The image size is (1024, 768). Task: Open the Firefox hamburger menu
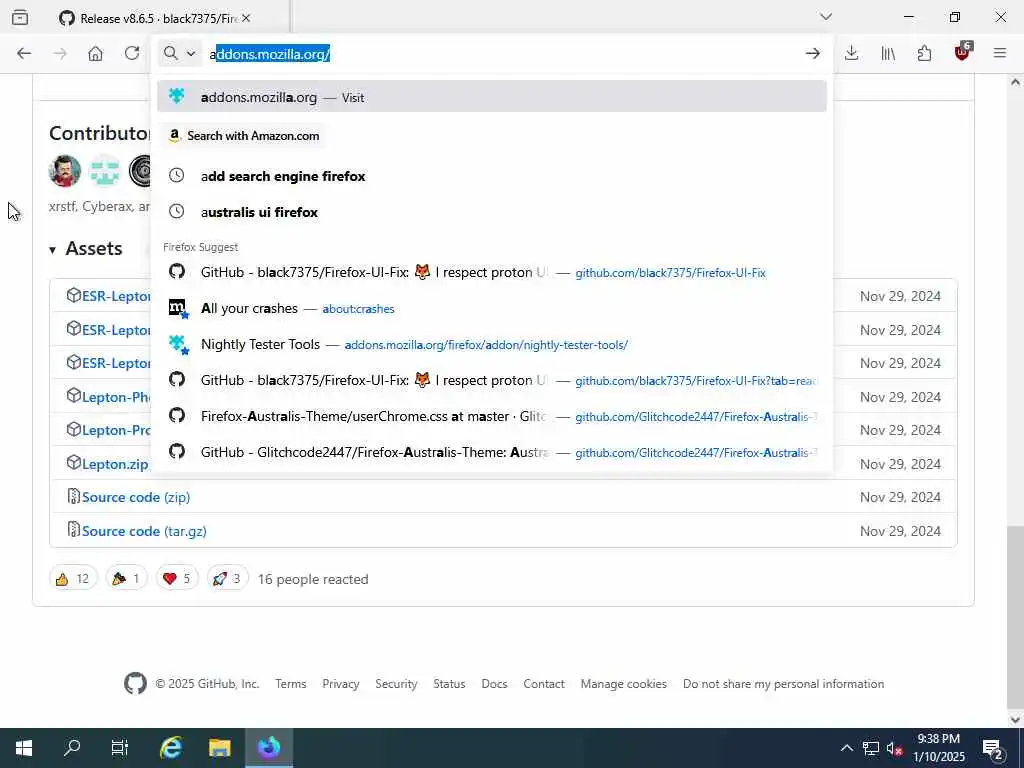1000,54
